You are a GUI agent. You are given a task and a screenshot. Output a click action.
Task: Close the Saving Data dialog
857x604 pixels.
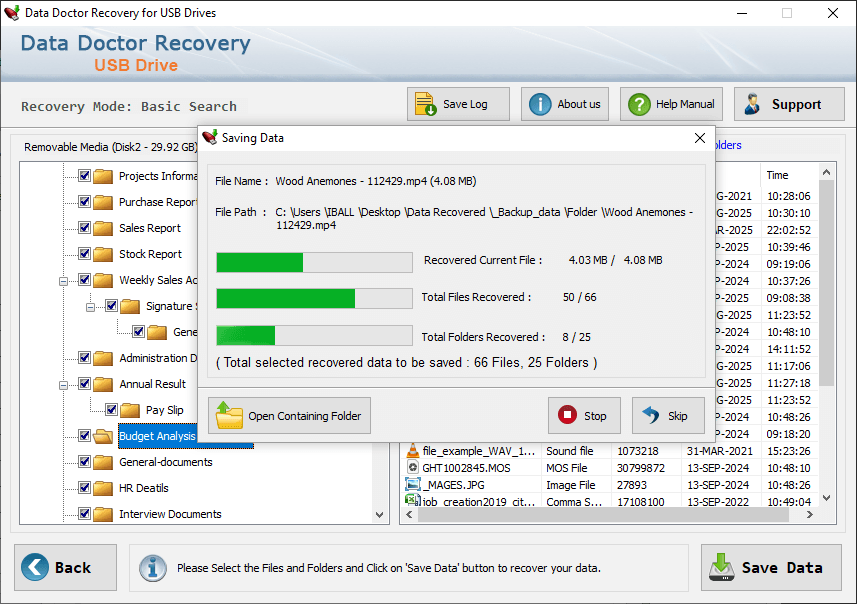700,138
